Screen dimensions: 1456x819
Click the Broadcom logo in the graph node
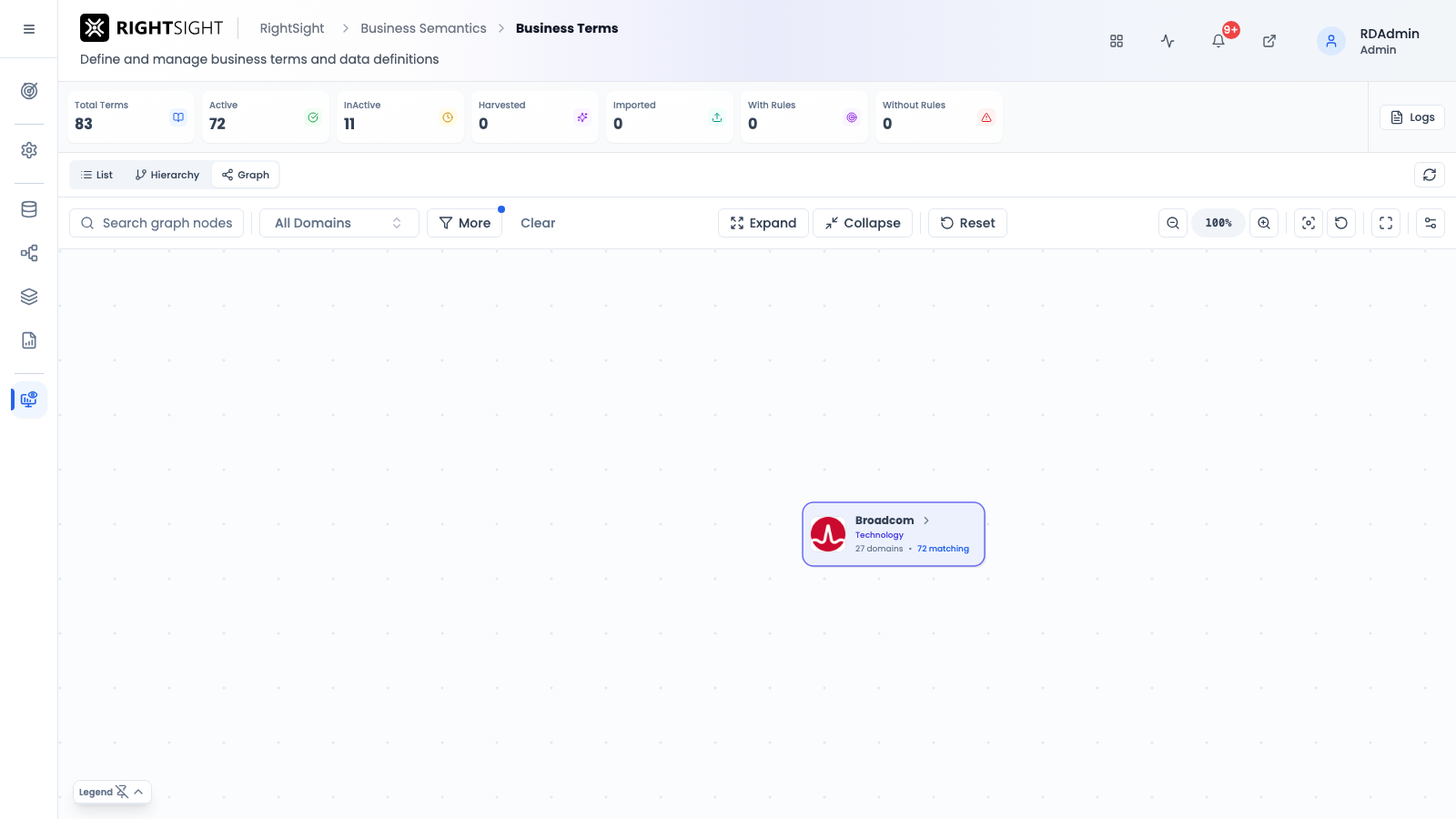[828, 534]
